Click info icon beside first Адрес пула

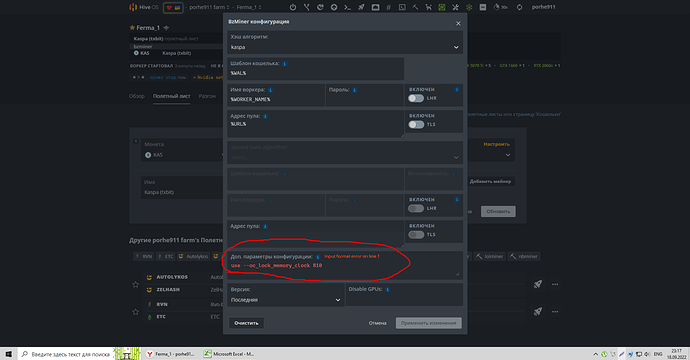(265, 116)
